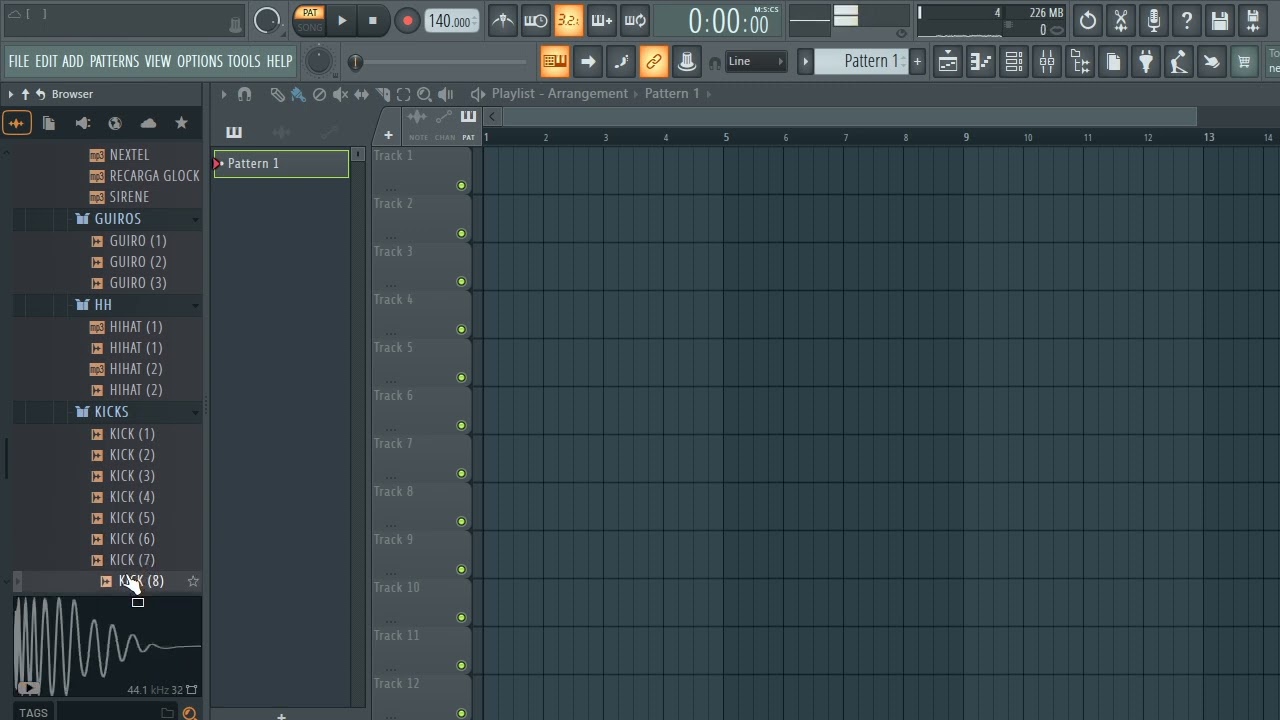Screen dimensions: 1280x720
Task: Save project with the floppy disk icon
Action: (x=1220, y=20)
